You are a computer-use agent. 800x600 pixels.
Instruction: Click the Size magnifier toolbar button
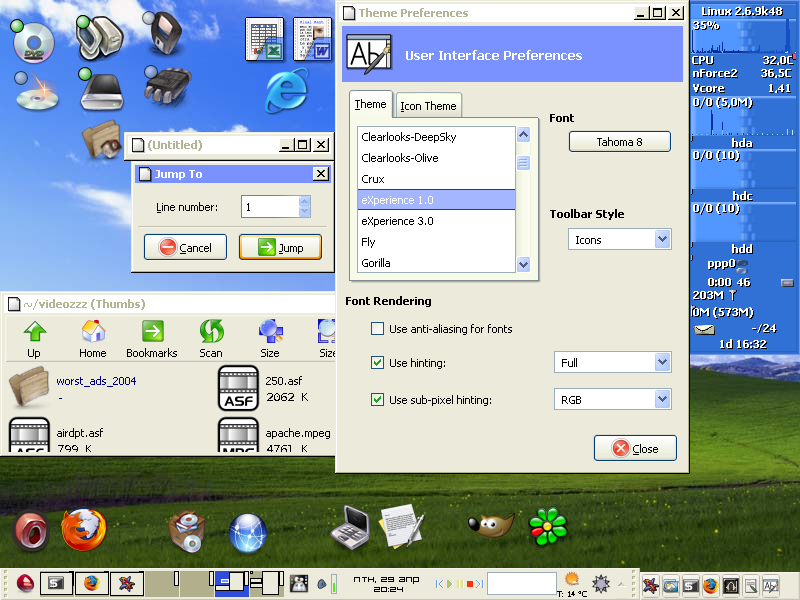tap(270, 339)
